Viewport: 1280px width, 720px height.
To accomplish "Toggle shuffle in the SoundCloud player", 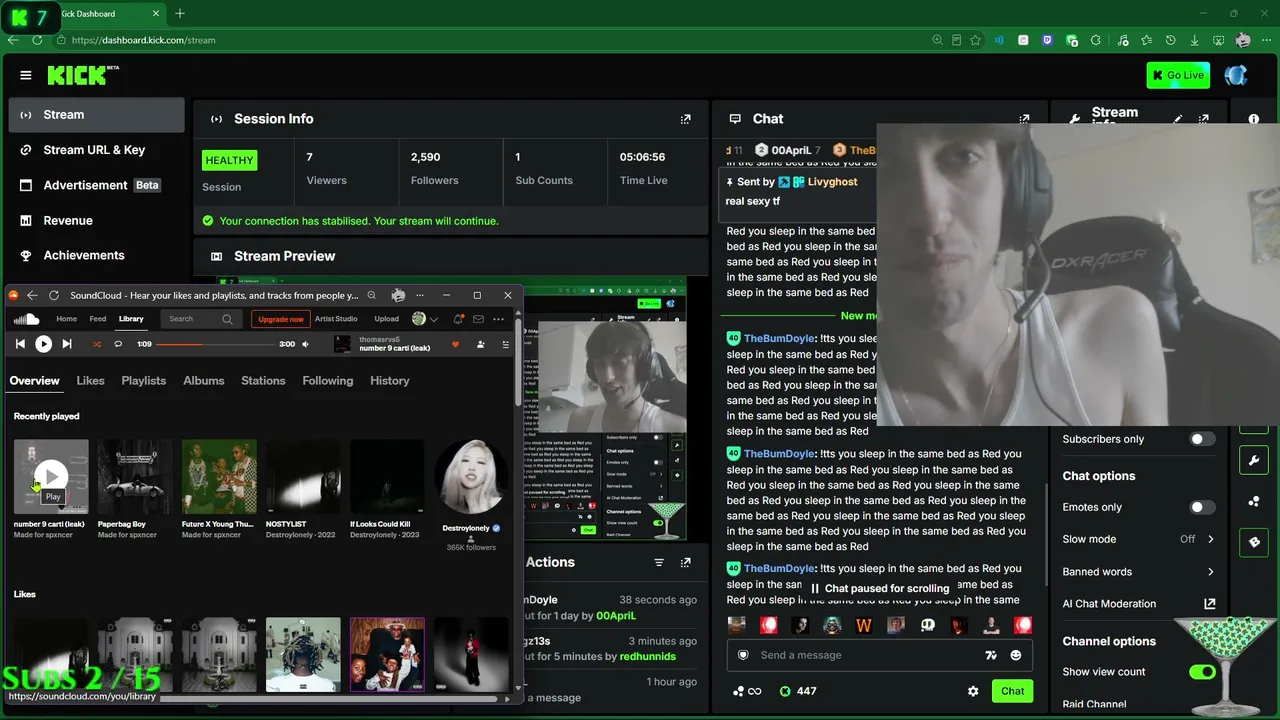I will tap(97, 344).
